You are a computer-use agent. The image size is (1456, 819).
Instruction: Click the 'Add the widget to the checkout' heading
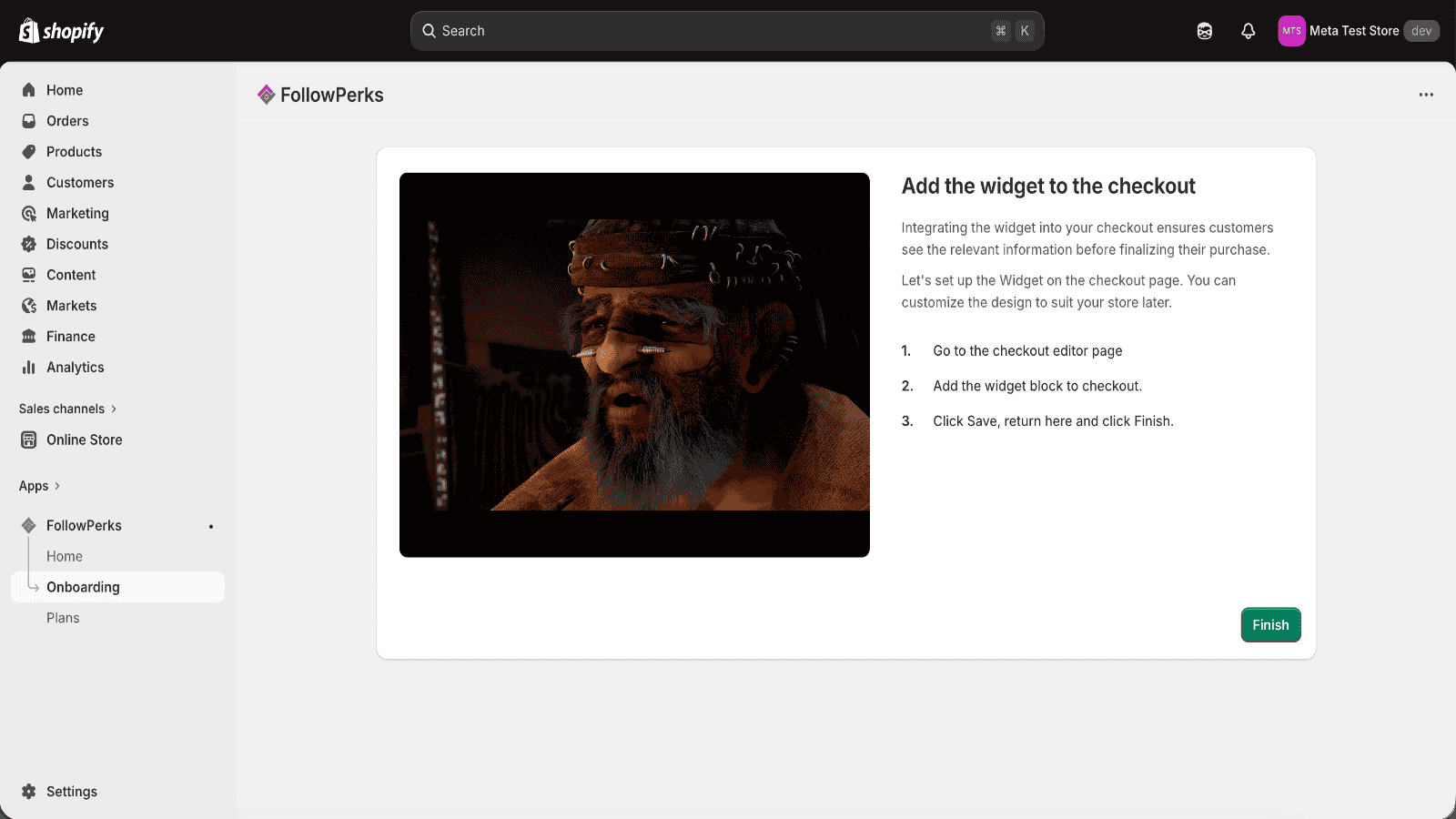pos(1048,187)
